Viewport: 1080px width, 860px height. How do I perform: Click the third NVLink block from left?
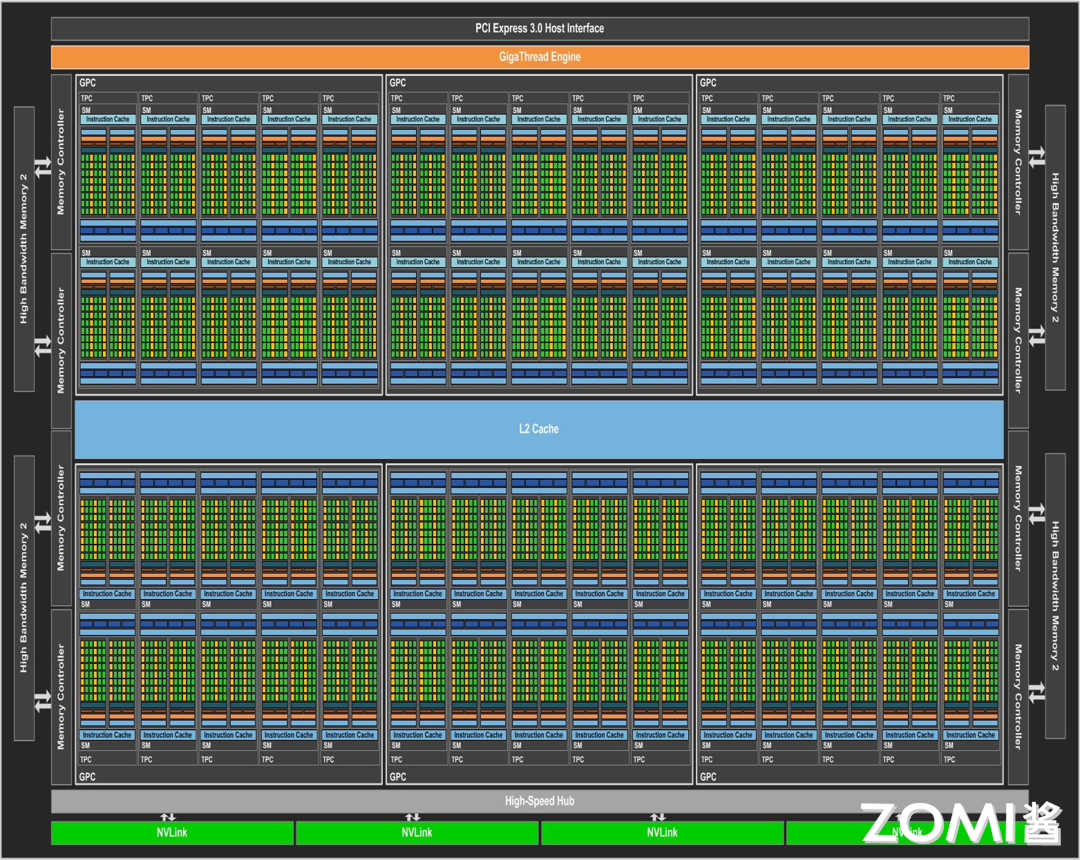661,832
